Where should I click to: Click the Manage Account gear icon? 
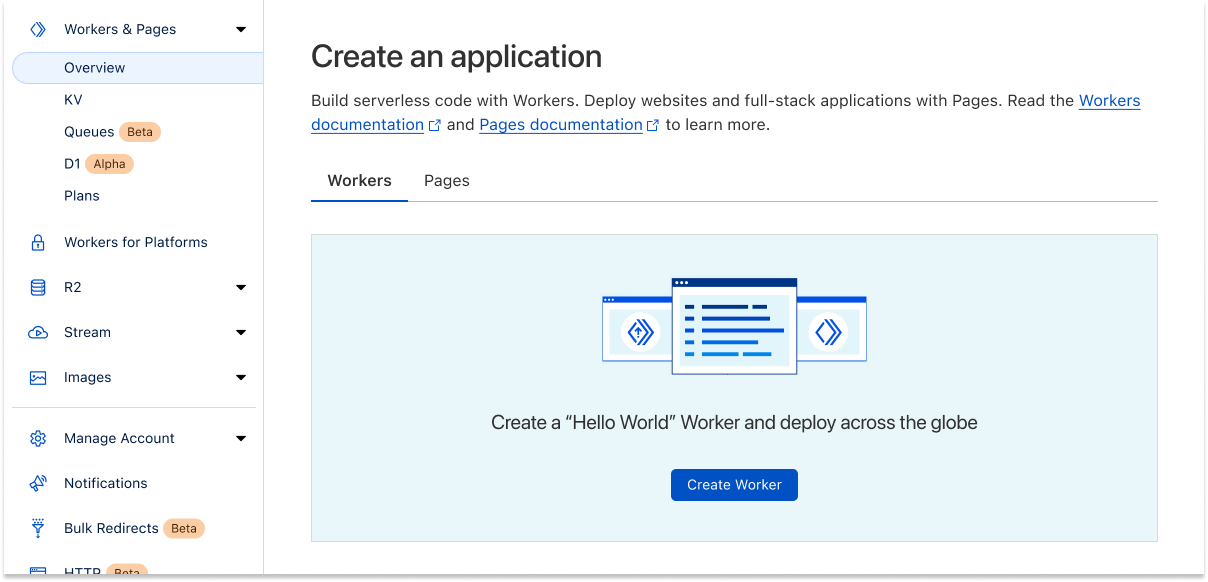tap(38, 439)
